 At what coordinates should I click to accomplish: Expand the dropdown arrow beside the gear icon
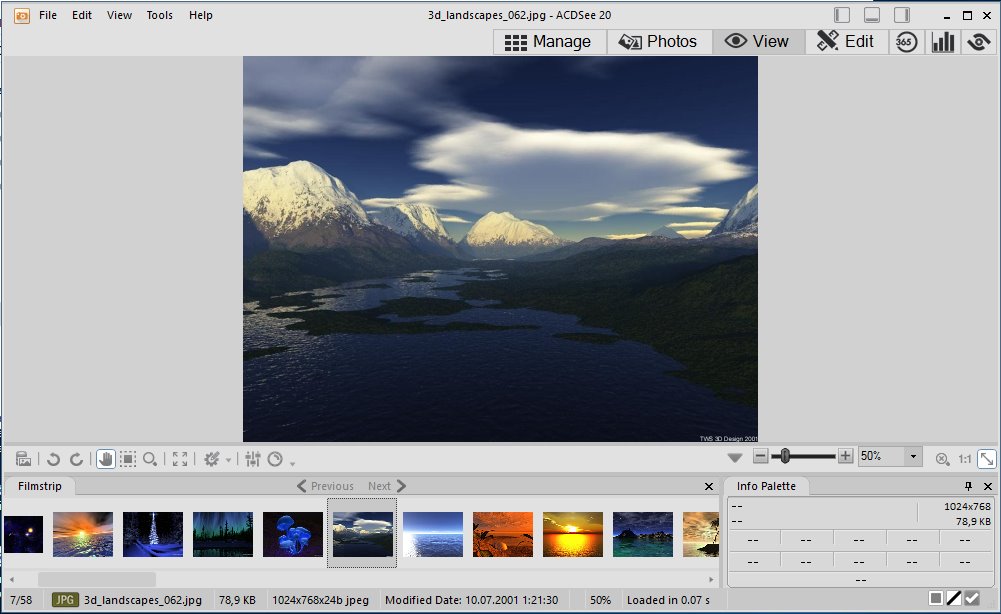tap(229, 461)
